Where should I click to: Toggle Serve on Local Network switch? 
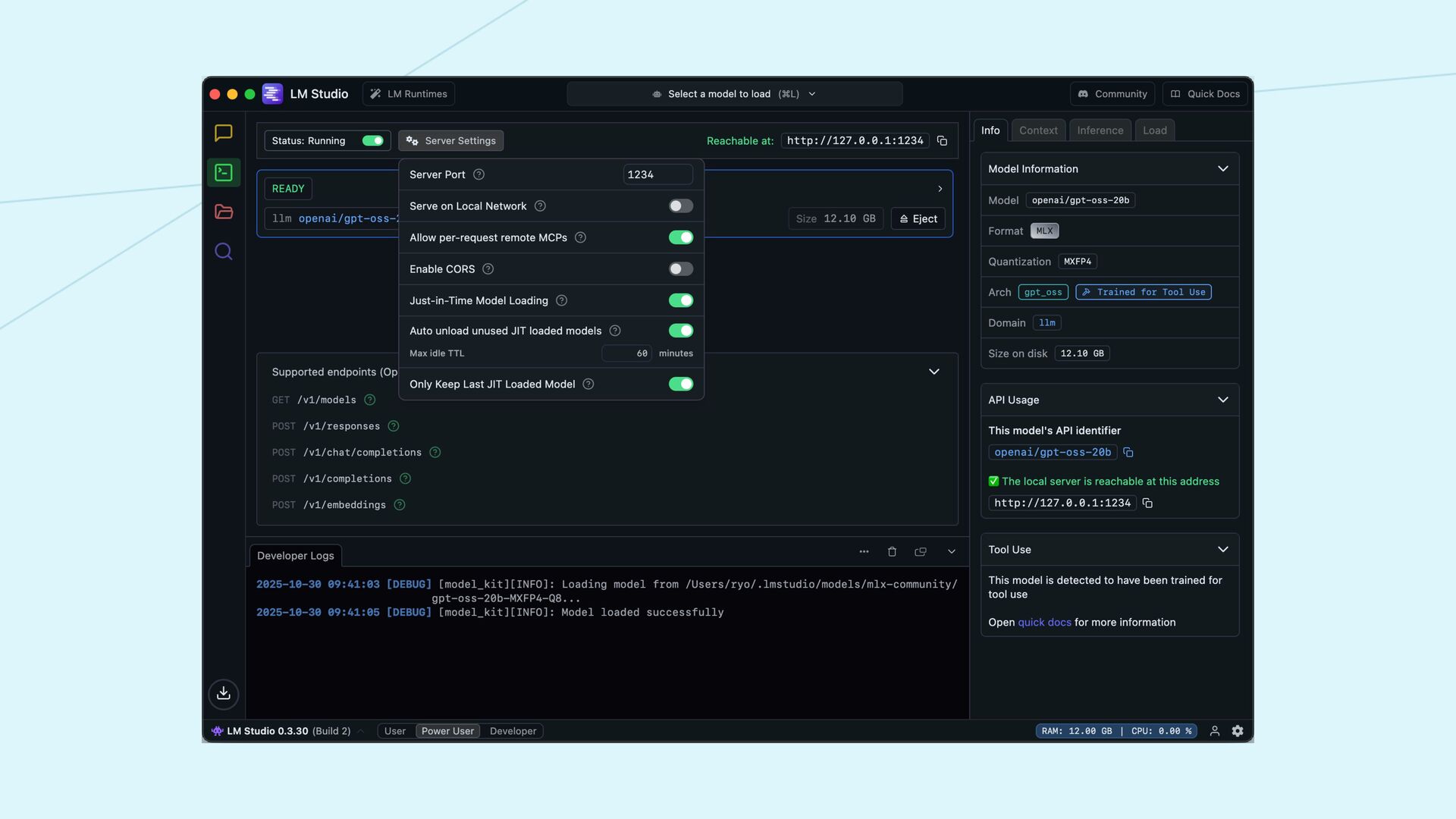tap(680, 206)
